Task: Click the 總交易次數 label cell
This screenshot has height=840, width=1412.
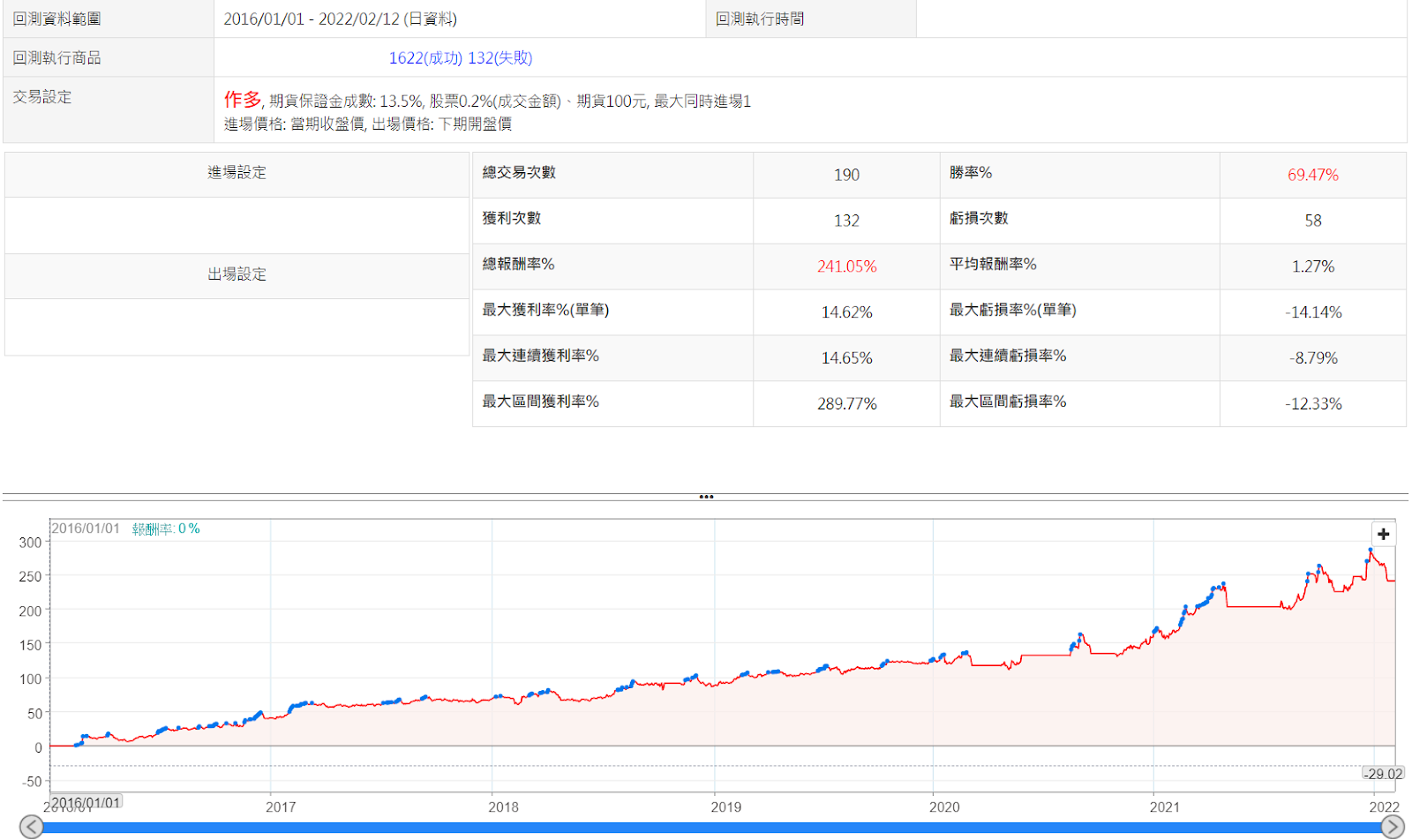Action: point(612,175)
